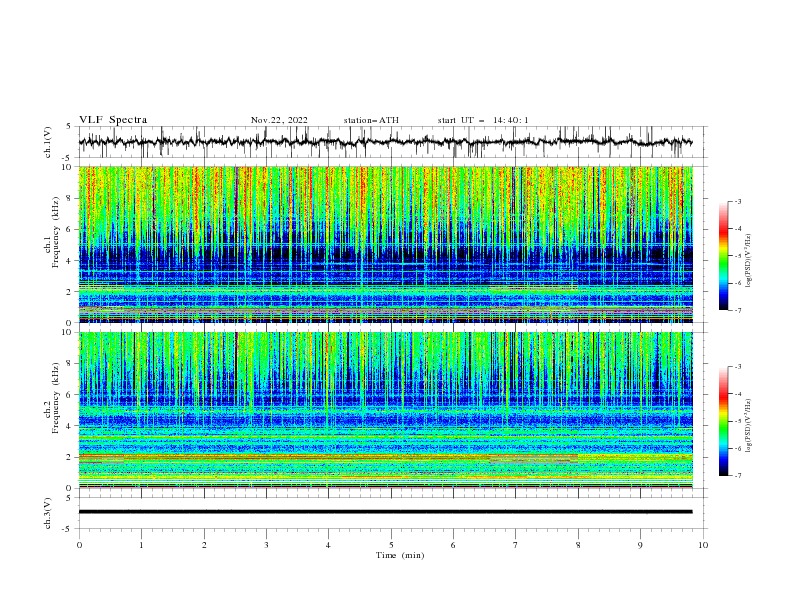792x612 pixels.
Task: Click the "-5" label on ch.1 colorbar
Action: pyautogui.click(x=738, y=256)
